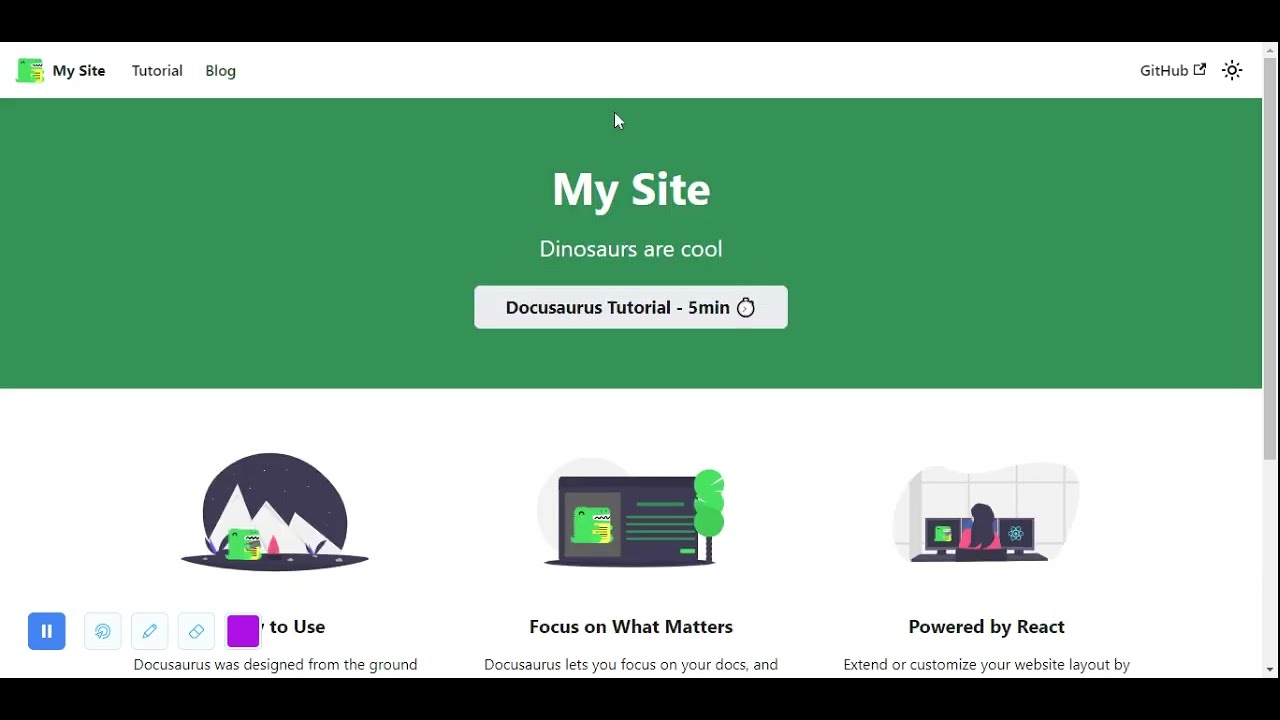Pause the screen recording
Viewport: 1280px width, 720px height.
point(47,631)
